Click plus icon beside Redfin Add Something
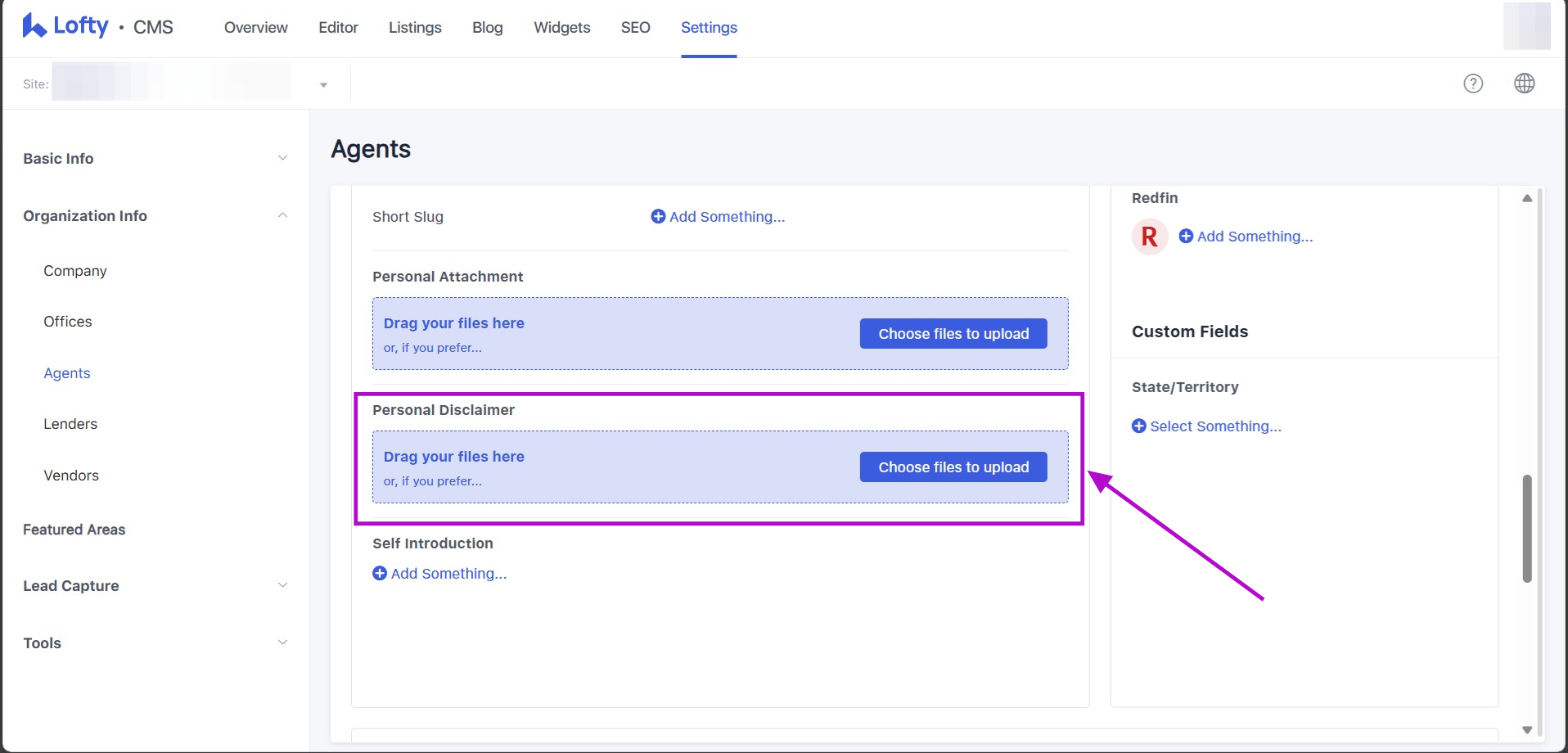1568x753 pixels. click(1186, 237)
